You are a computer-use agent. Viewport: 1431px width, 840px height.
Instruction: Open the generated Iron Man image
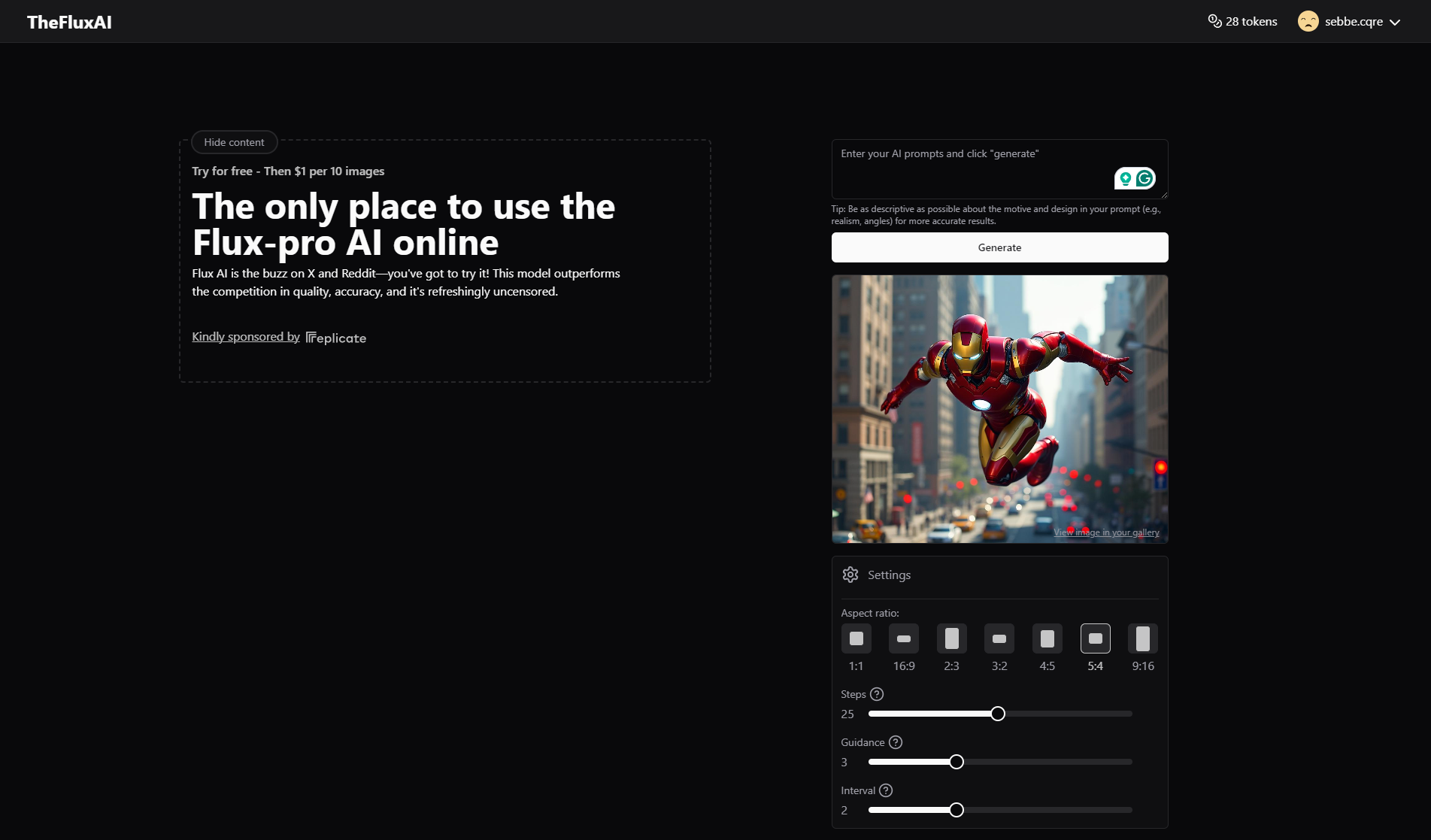999,408
